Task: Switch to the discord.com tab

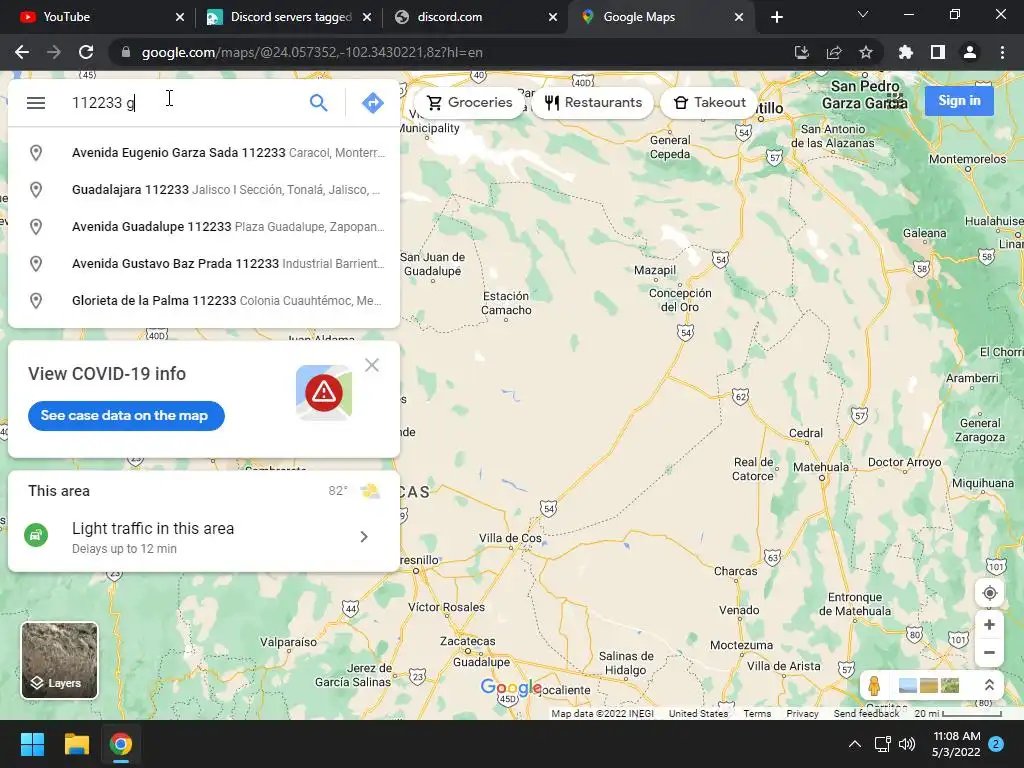Action: coord(475,17)
